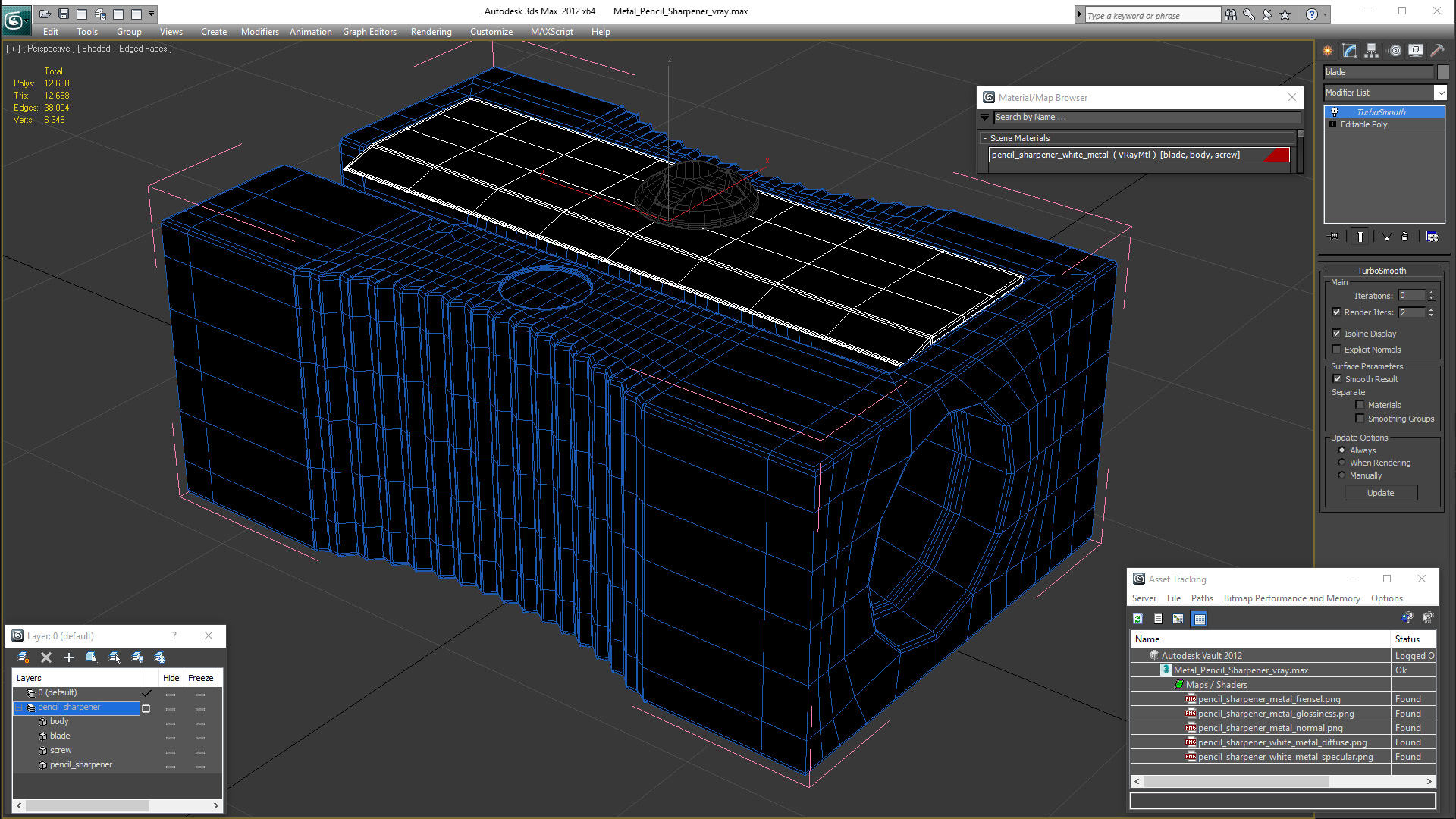Click Delete layer X icon
1456x819 pixels.
46,657
